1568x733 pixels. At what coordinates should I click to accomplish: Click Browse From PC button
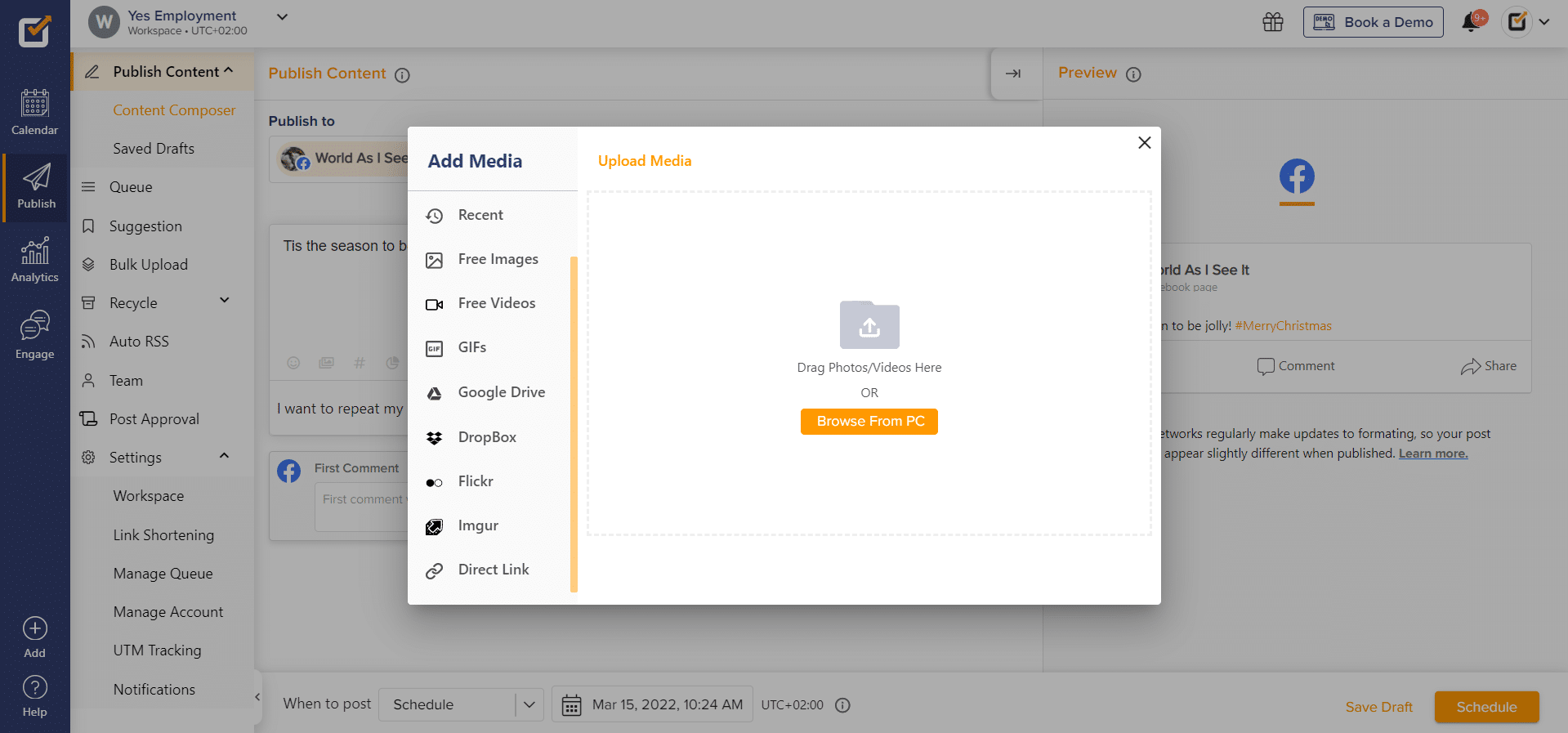click(x=869, y=422)
